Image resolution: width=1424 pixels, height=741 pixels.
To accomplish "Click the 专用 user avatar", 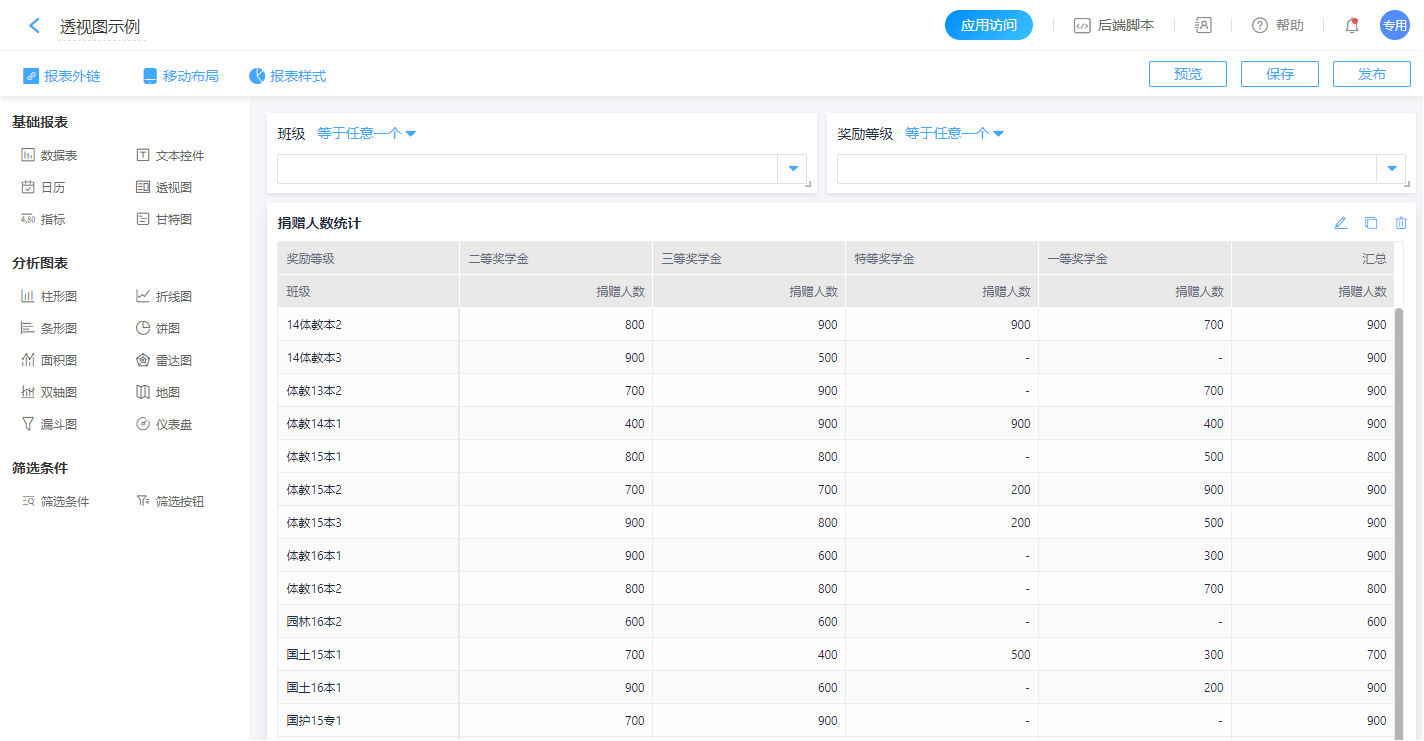I will (x=1394, y=26).
